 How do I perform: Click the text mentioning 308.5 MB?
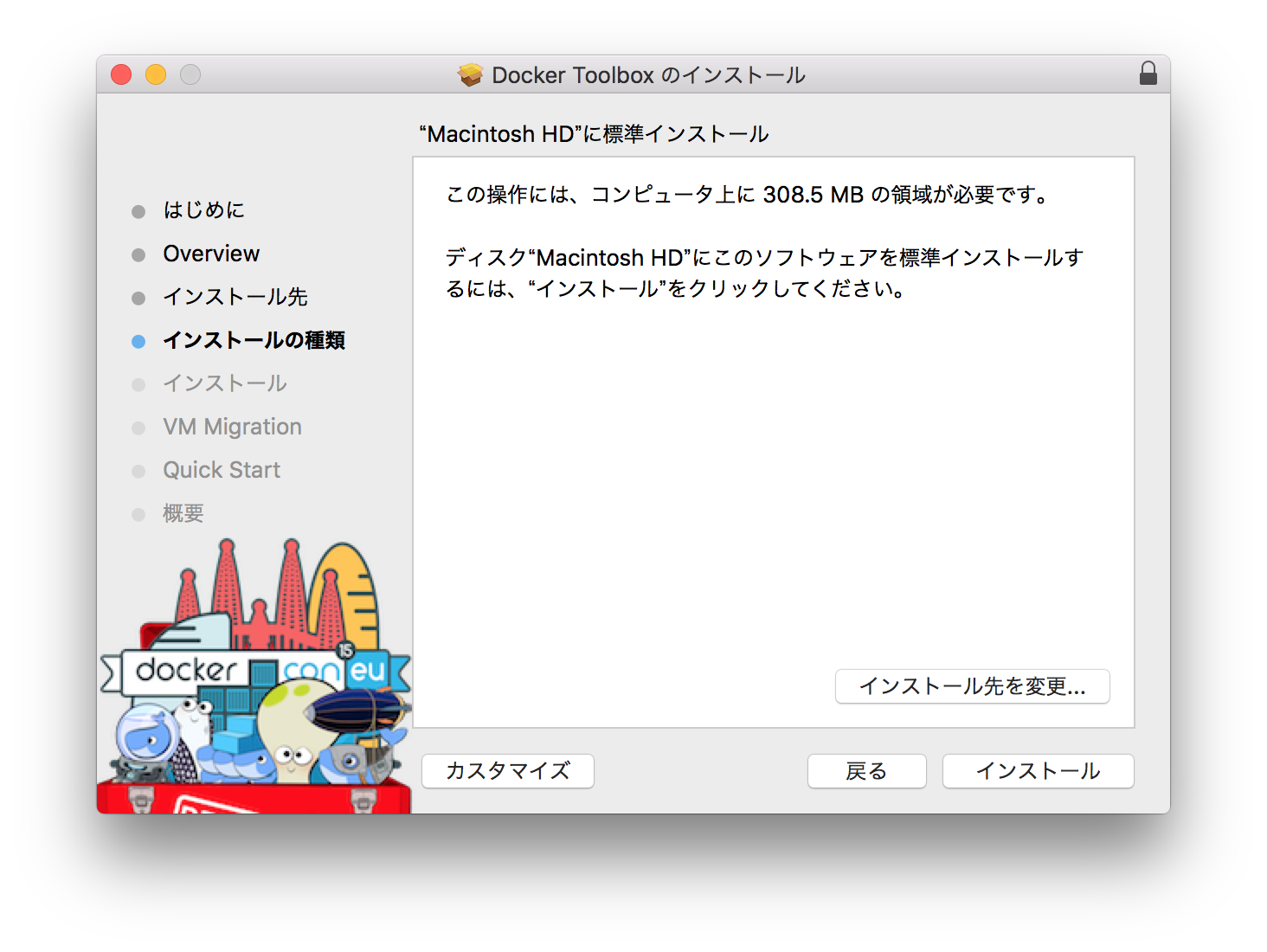748,195
